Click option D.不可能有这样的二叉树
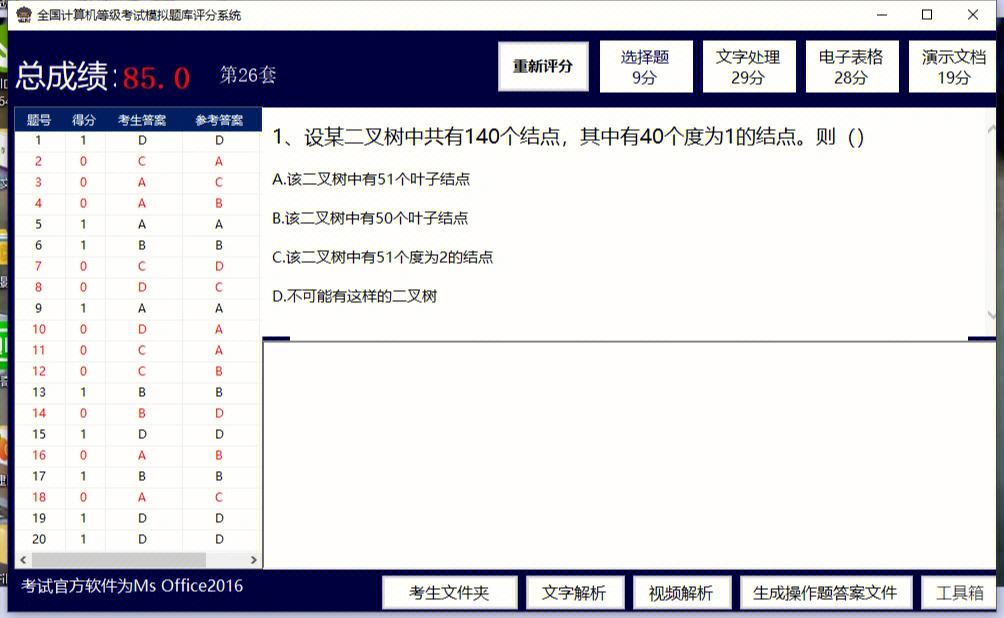 [x=354, y=297]
